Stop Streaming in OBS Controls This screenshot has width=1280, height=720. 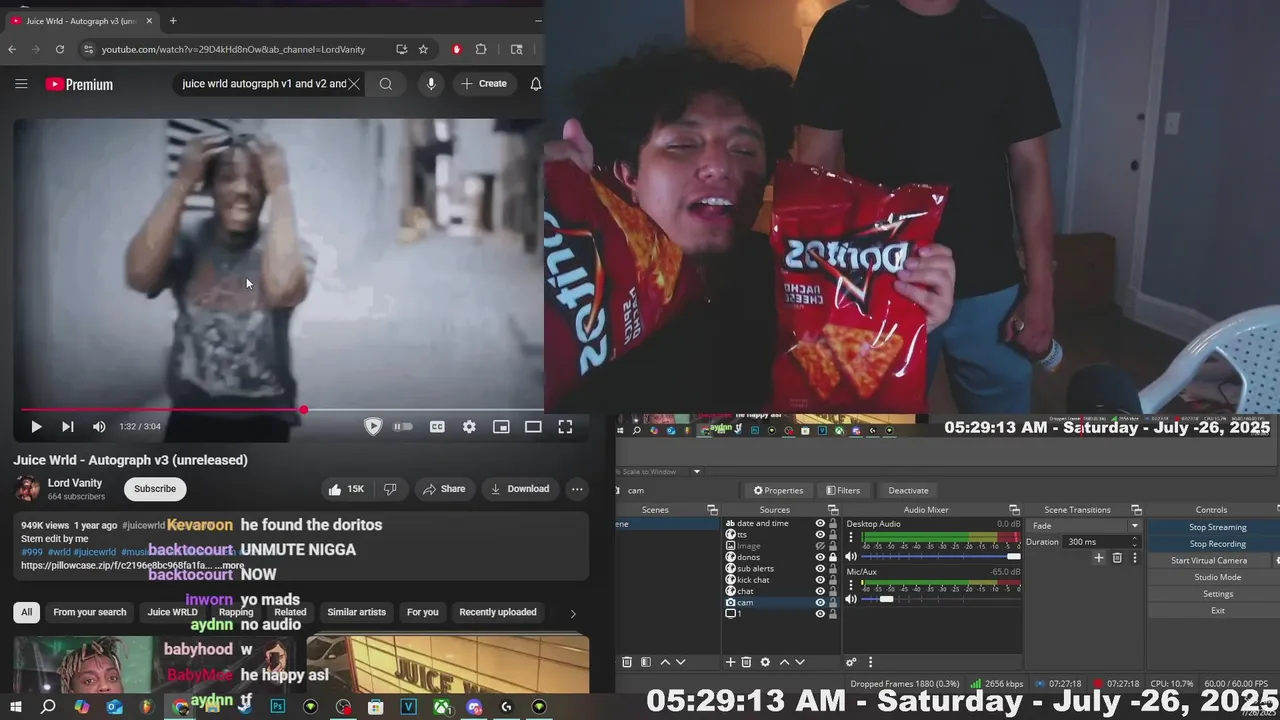(x=1217, y=527)
